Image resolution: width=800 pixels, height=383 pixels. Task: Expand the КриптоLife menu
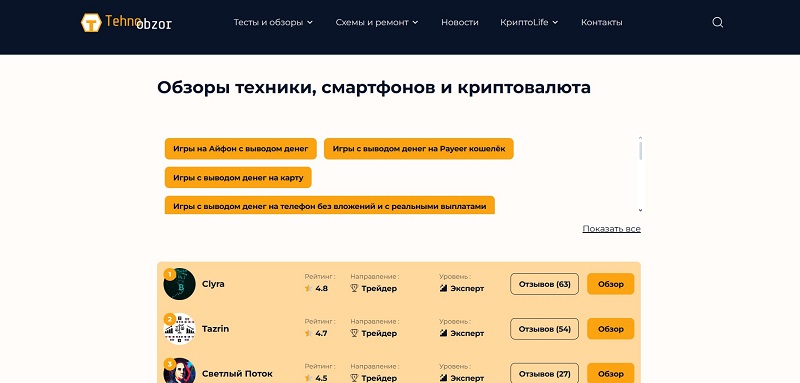click(x=529, y=22)
